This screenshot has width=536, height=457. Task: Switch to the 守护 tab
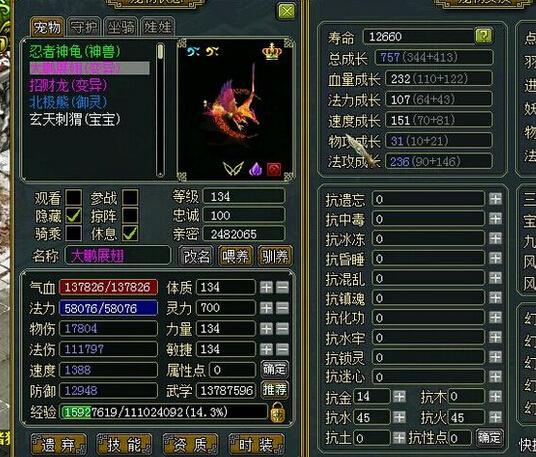pos(84,27)
